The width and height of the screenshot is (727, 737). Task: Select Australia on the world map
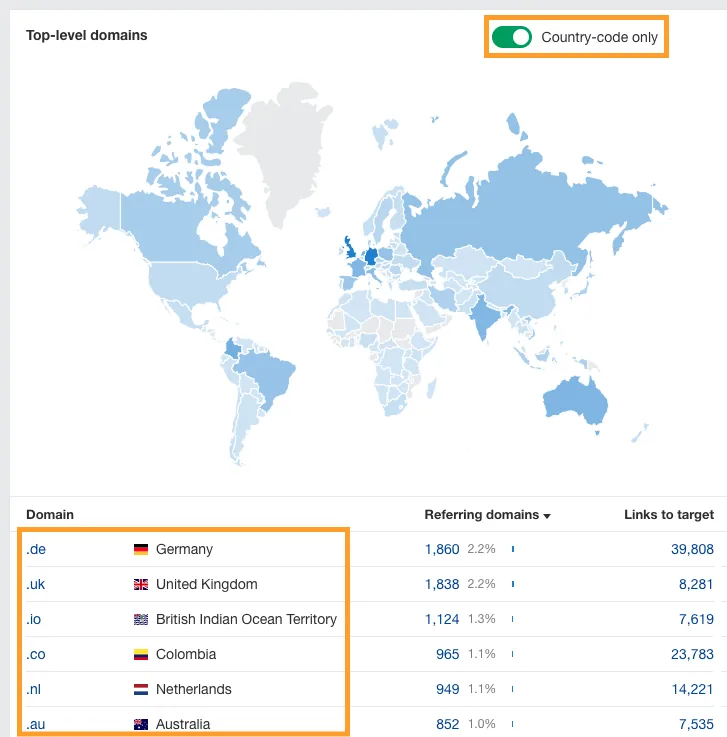[576, 400]
